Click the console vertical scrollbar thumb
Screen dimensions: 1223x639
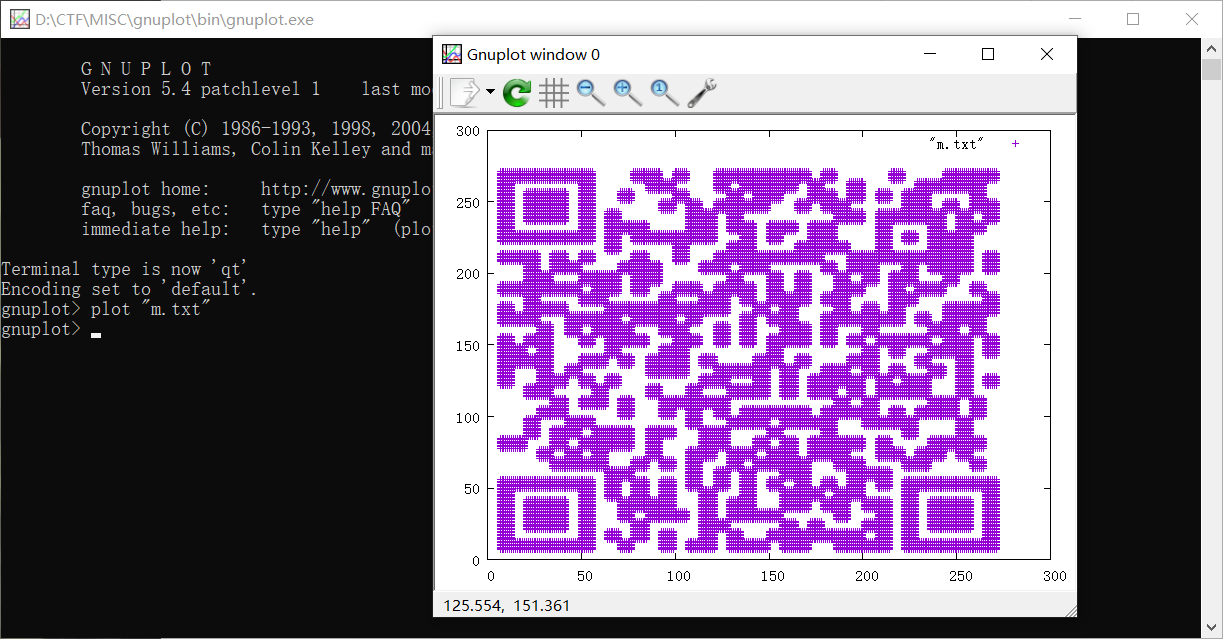(1212, 69)
